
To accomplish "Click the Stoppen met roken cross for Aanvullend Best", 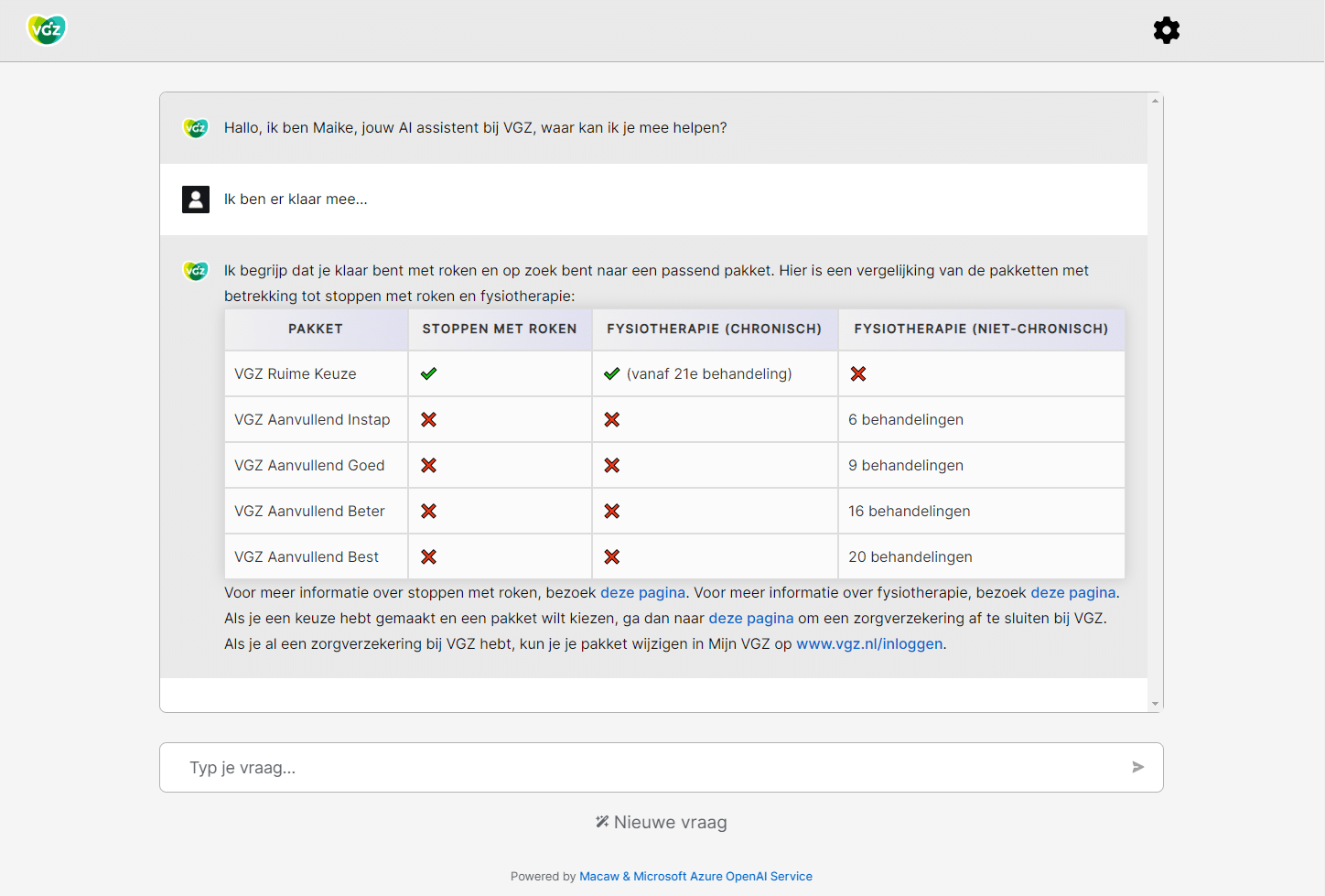I will (x=428, y=556).
